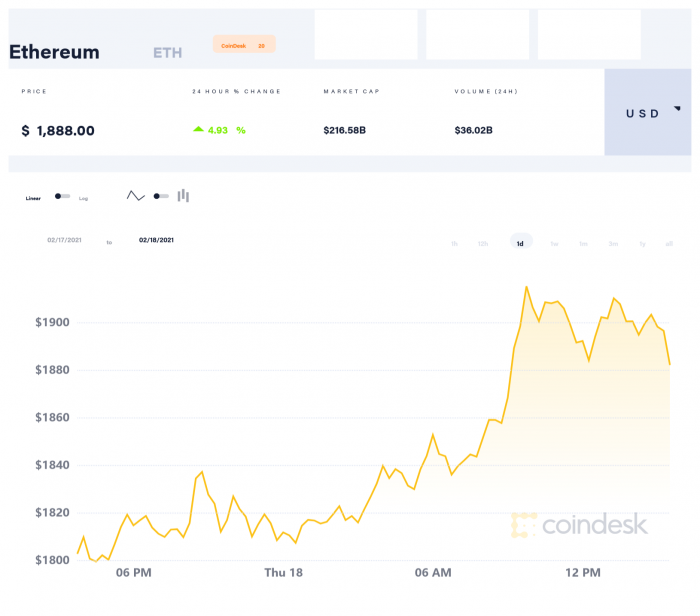Image resolution: width=700 pixels, height=616 pixels.
Task: Click the USD dropdown arrow
Action: pos(677,108)
